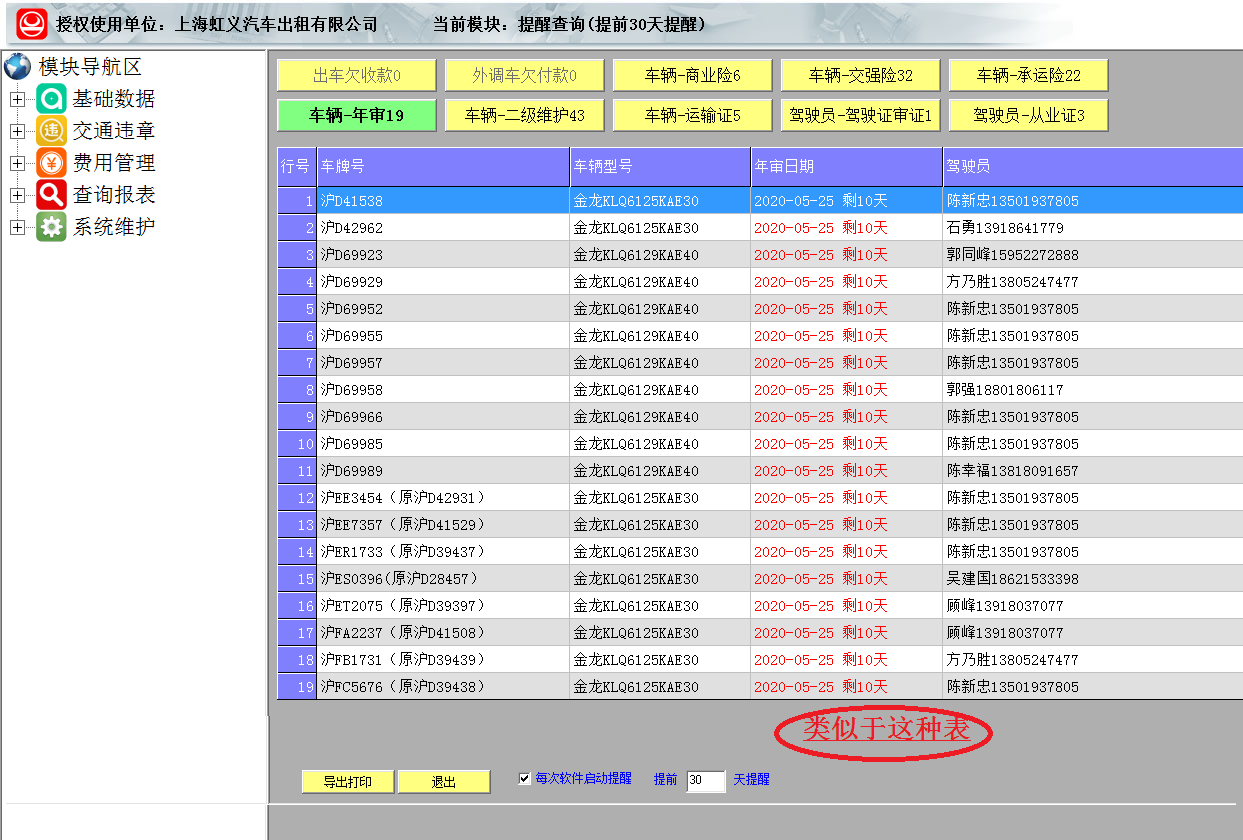Image resolution: width=1243 pixels, height=840 pixels.
Task: Select the row 沪ES0396(原沪D28457）
Action: coord(760,579)
